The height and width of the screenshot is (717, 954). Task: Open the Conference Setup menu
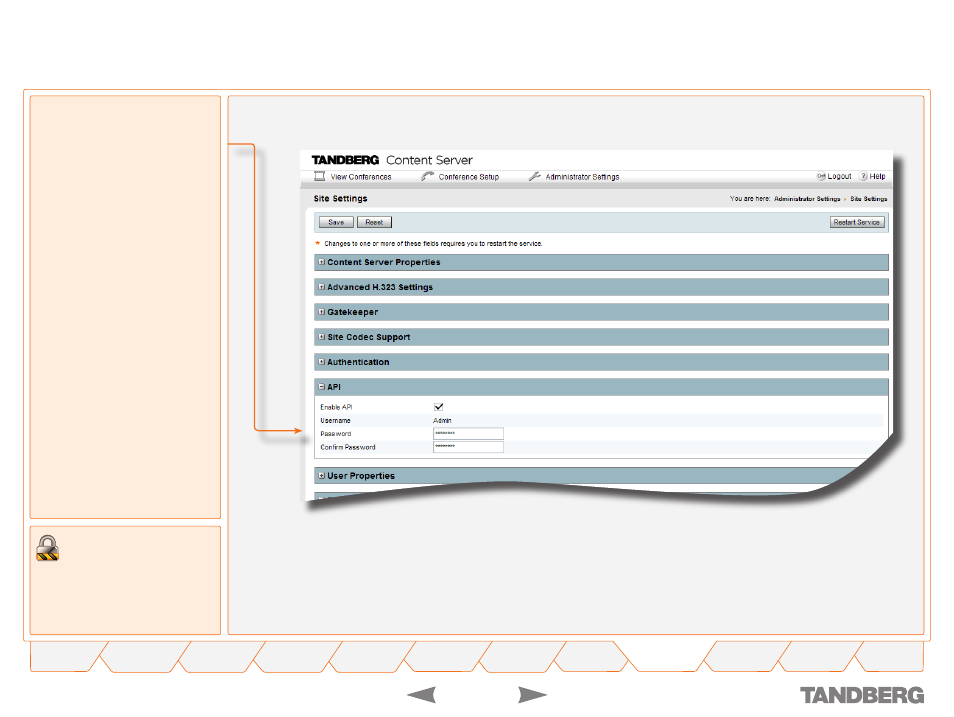[468, 177]
